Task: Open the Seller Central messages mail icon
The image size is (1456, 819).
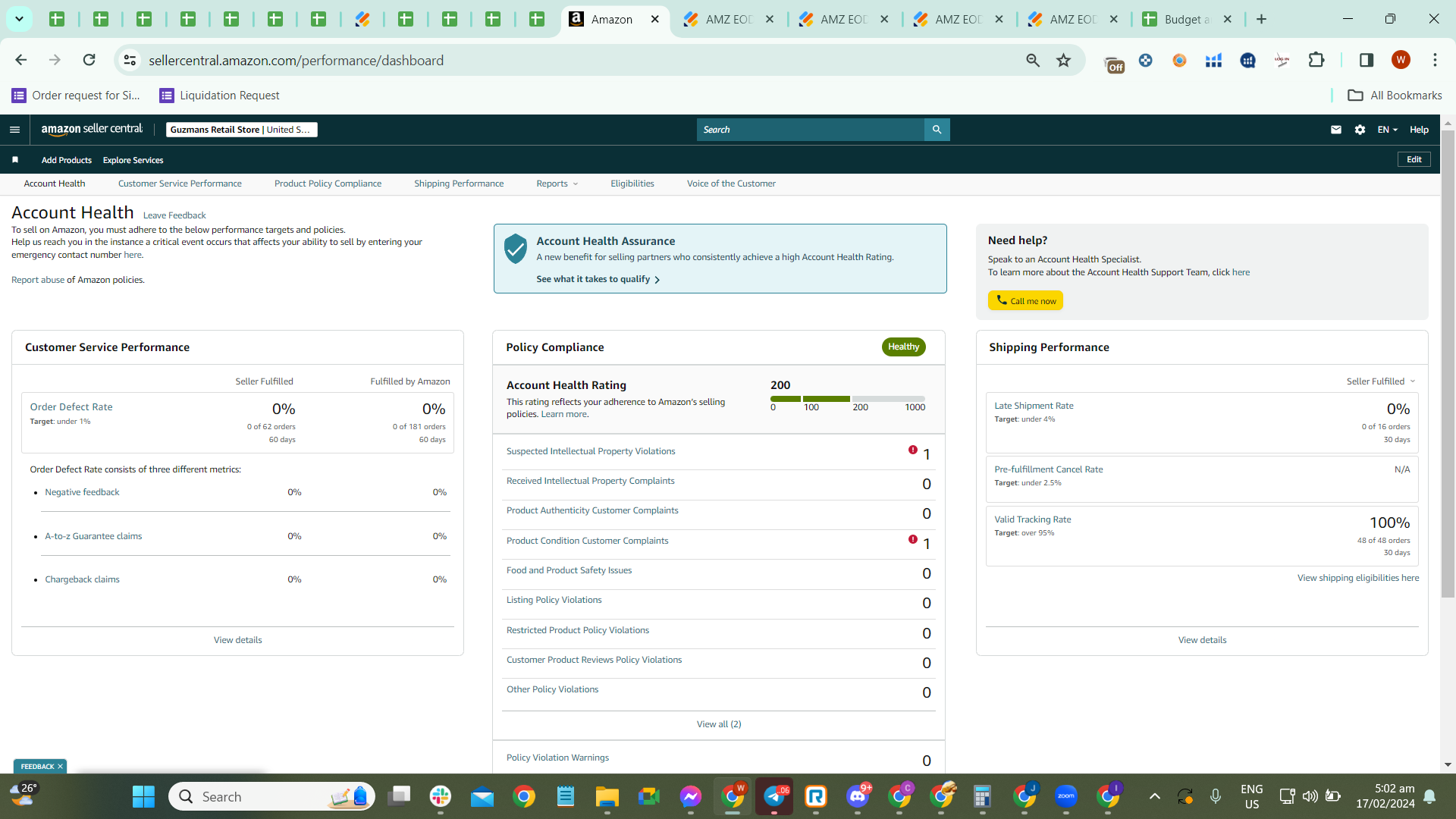Action: (1335, 130)
